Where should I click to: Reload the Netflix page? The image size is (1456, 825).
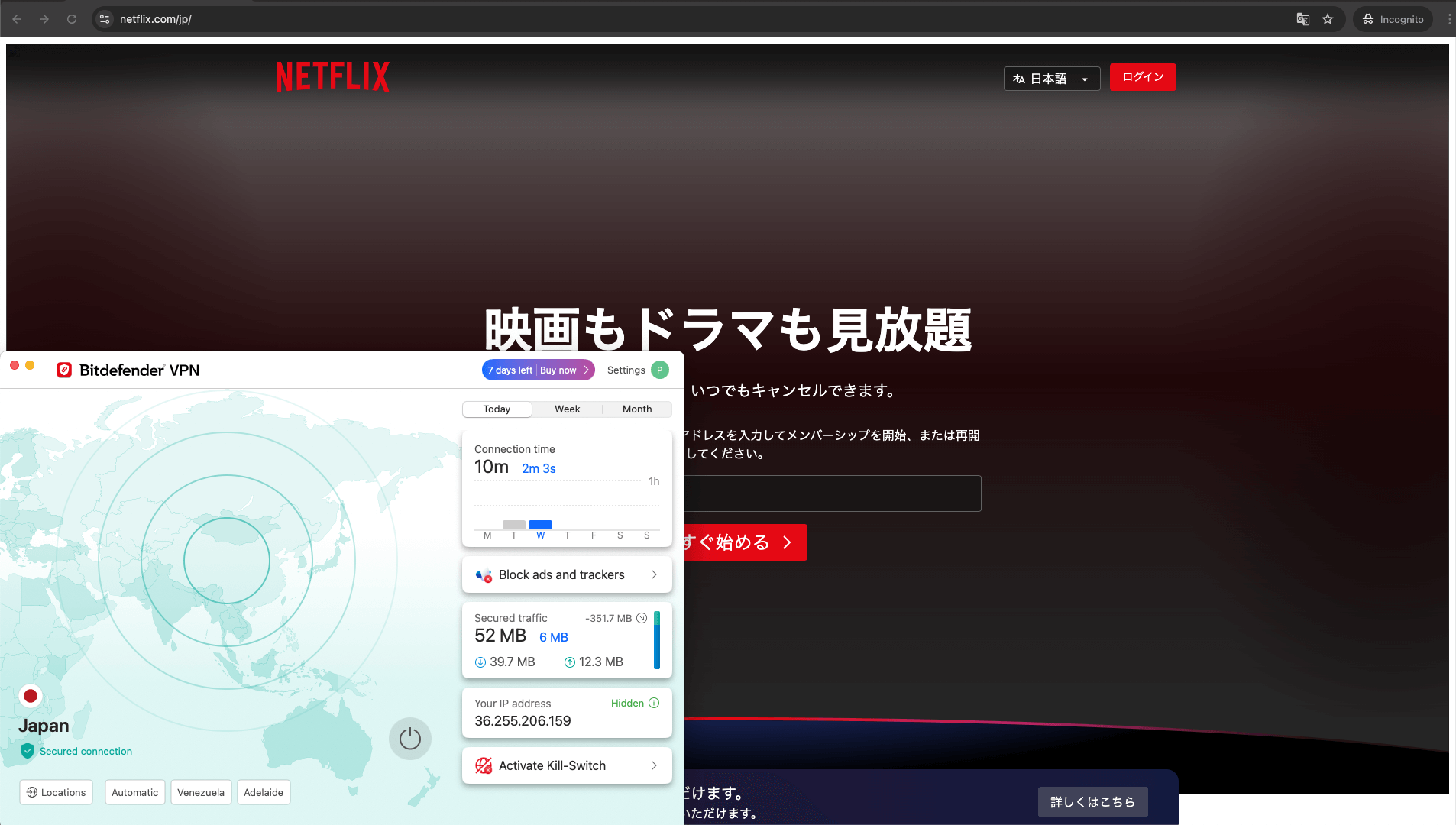tap(72, 19)
